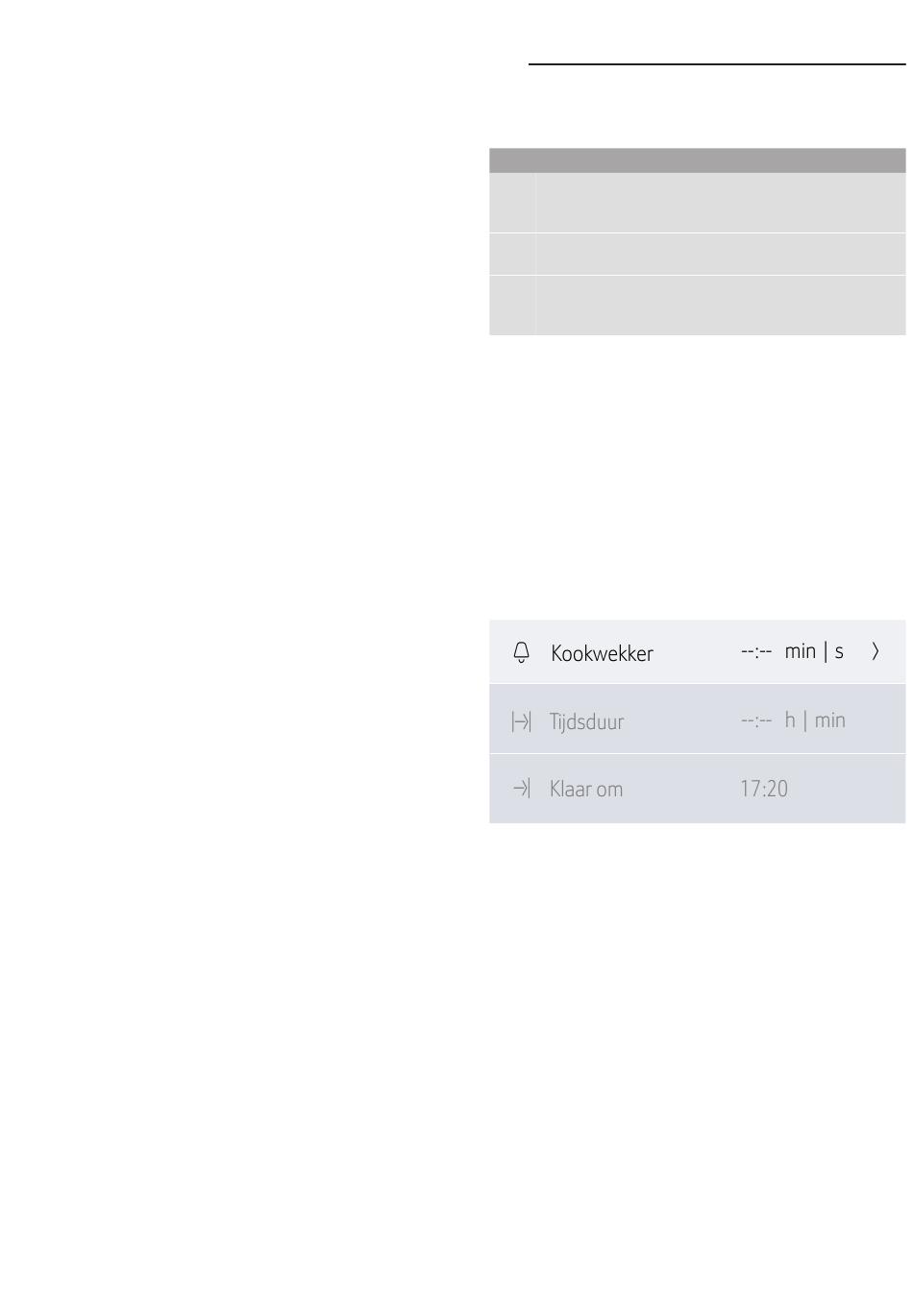The image size is (913, 1316).
Task: Click the Kookwekker --:-- time value
Action: [x=756, y=651]
